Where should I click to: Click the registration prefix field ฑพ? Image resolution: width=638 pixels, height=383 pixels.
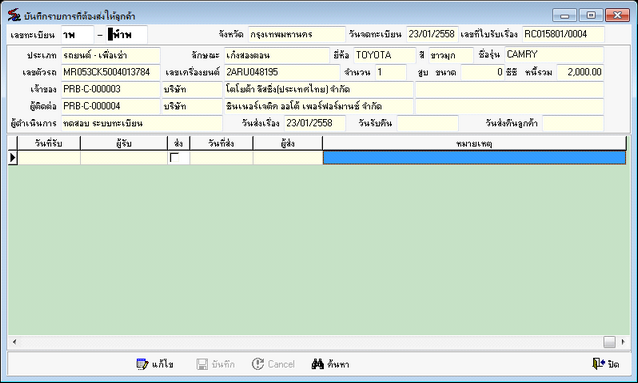click(77, 35)
